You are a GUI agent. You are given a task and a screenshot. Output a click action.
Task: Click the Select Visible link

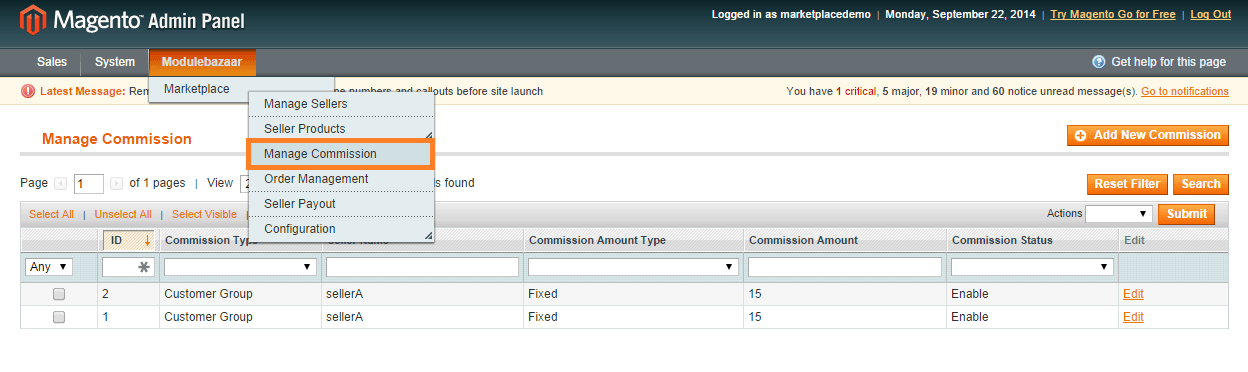click(x=204, y=214)
